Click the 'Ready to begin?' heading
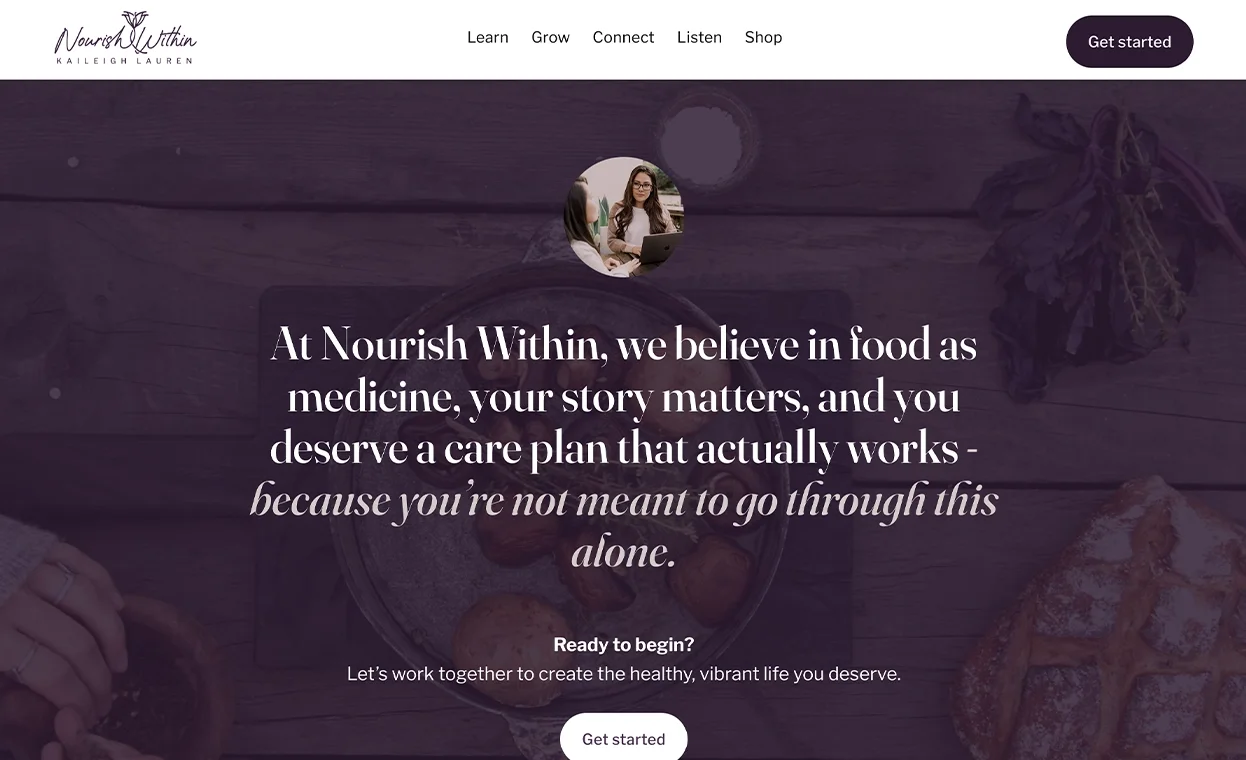 pyautogui.click(x=623, y=645)
